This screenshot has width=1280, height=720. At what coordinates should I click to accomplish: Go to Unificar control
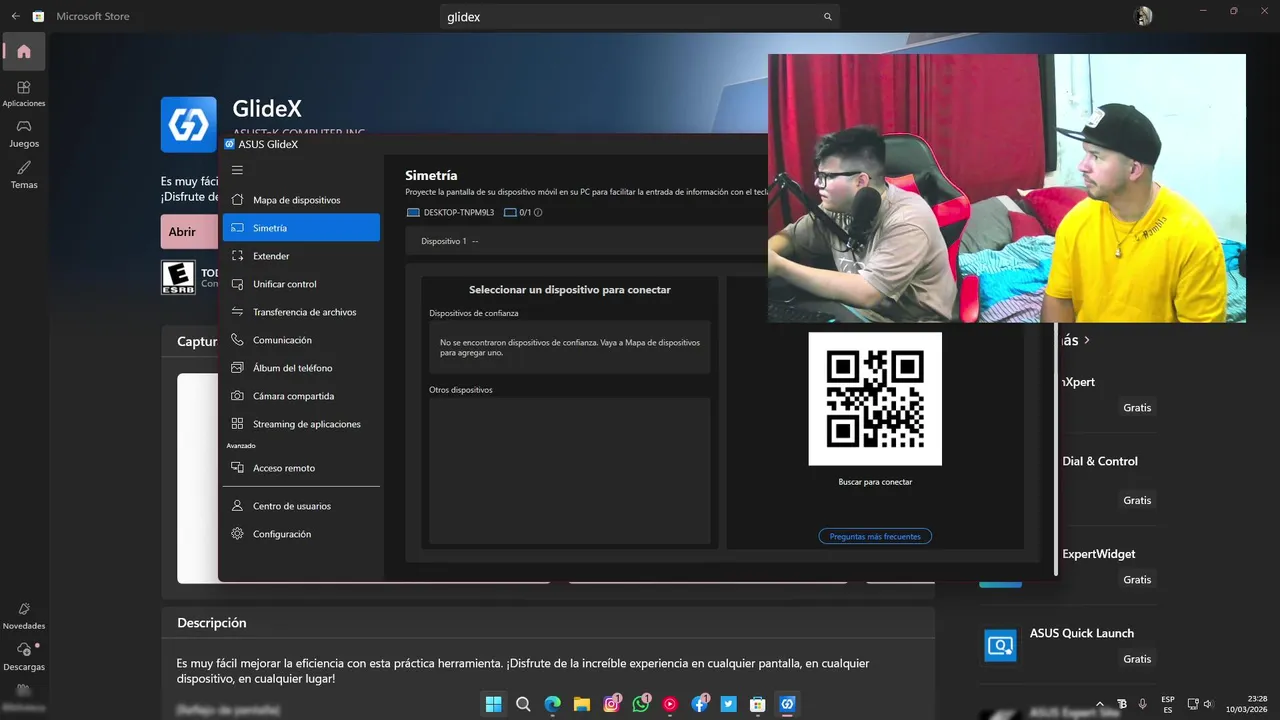301,284
